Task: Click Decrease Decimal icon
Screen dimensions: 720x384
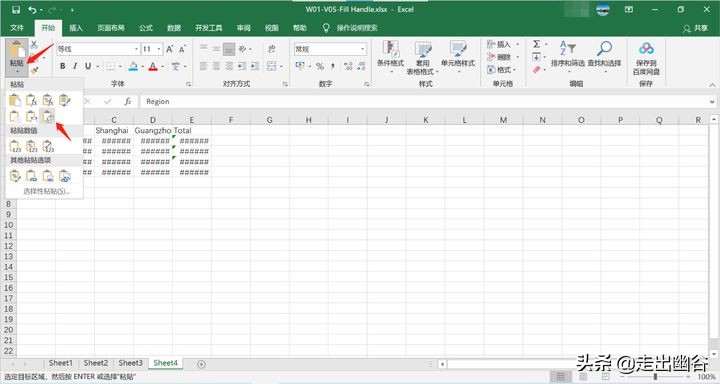Action: point(361,66)
